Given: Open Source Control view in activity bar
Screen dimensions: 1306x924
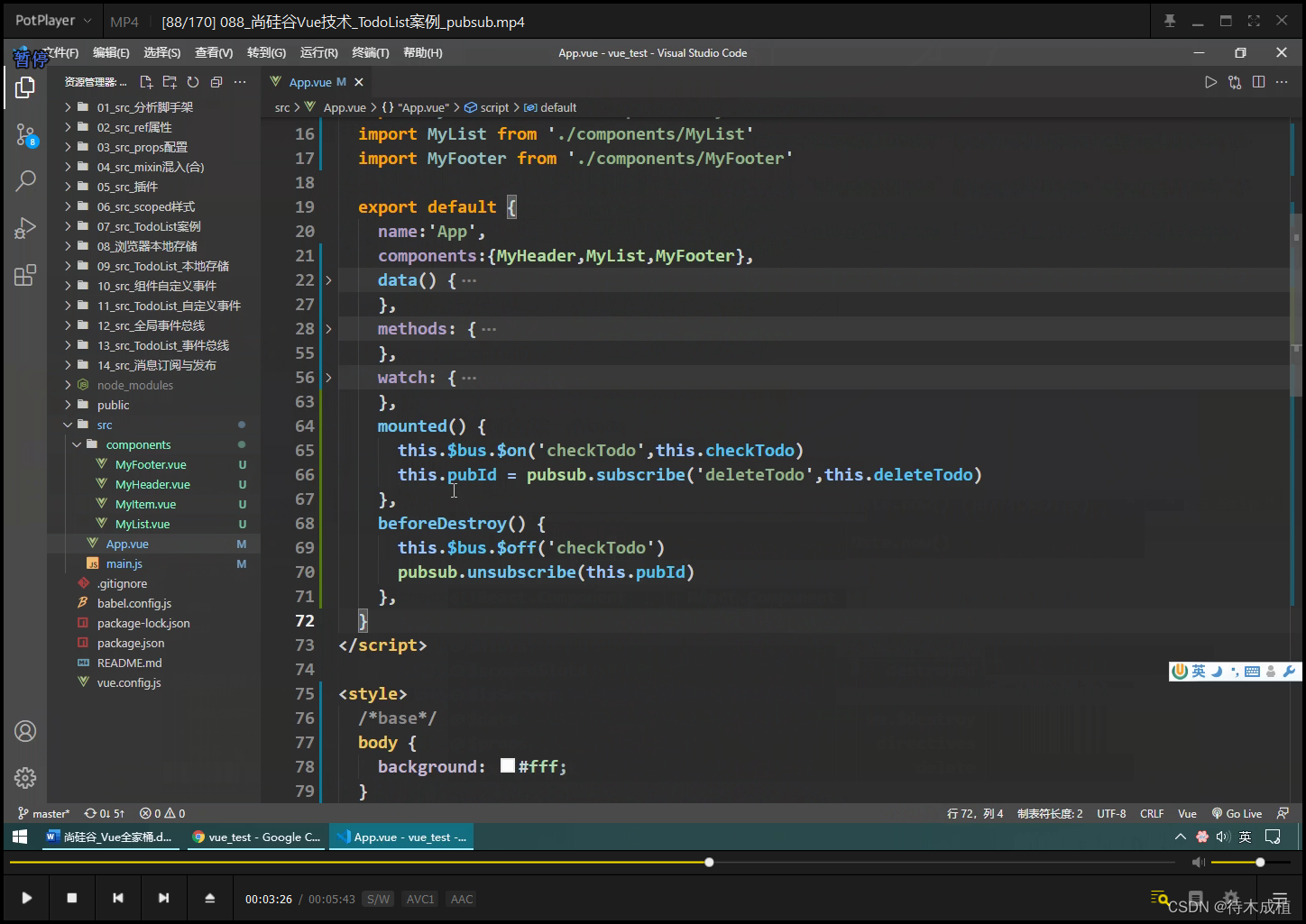Looking at the screenshot, I should [25, 135].
